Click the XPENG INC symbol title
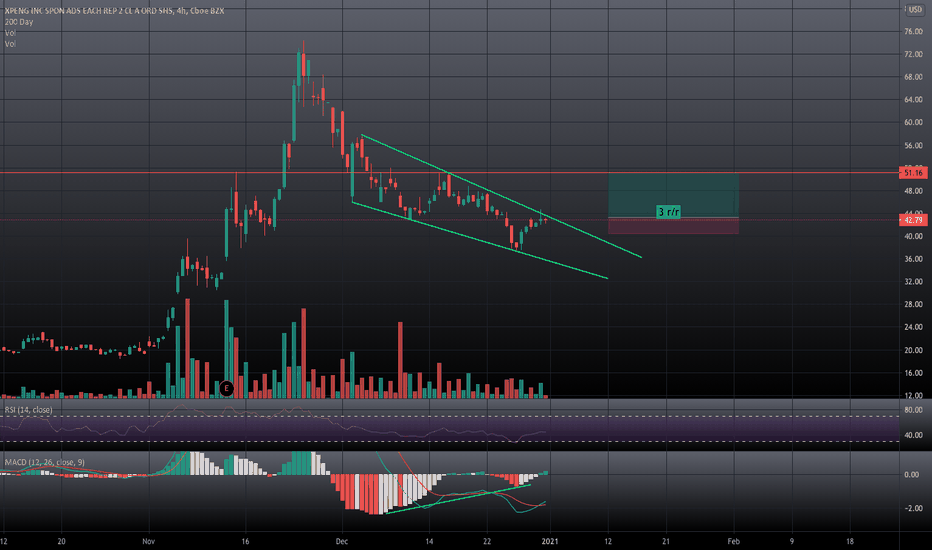The width and height of the screenshot is (932, 550). pos(114,11)
